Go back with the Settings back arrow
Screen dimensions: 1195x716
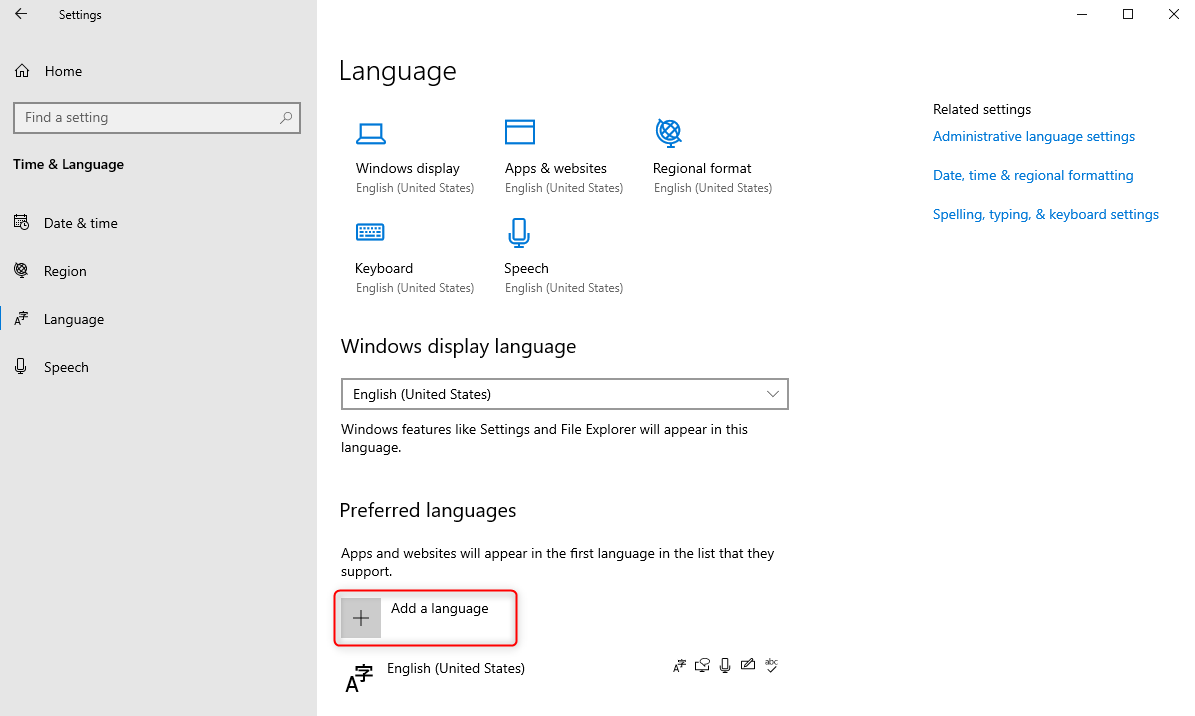21,14
